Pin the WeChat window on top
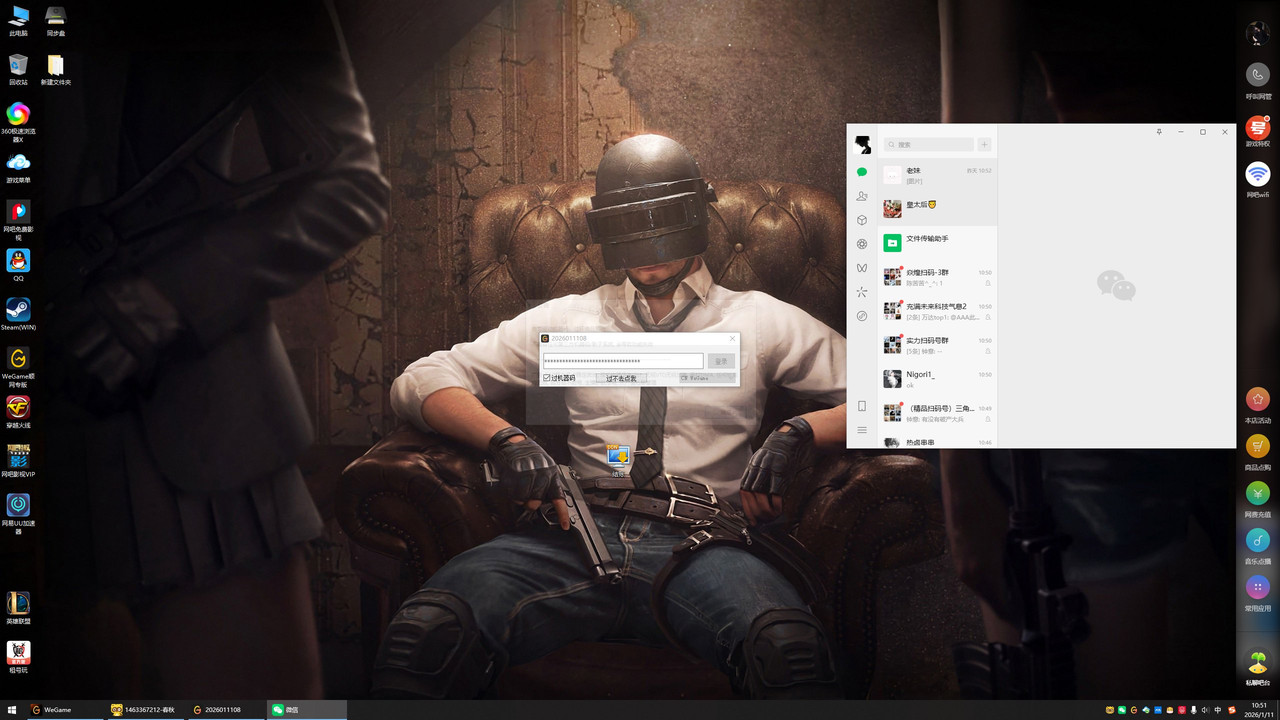 (x=1159, y=132)
